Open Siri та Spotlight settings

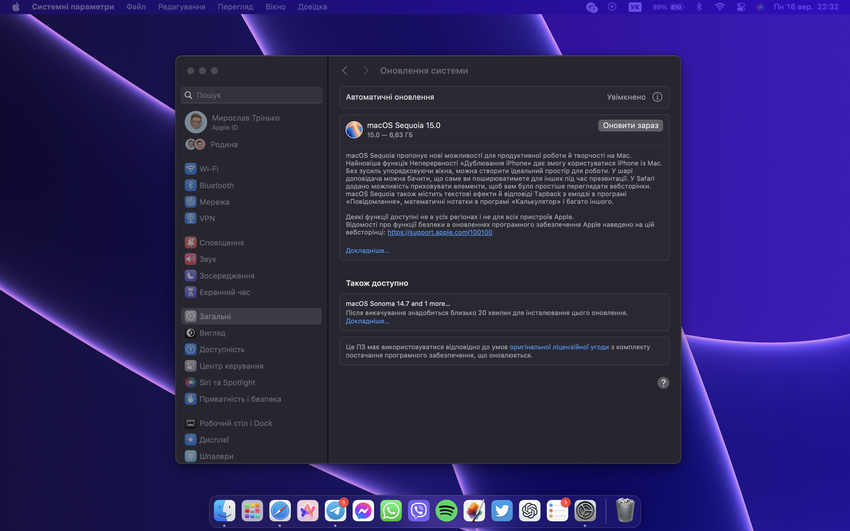(226, 382)
